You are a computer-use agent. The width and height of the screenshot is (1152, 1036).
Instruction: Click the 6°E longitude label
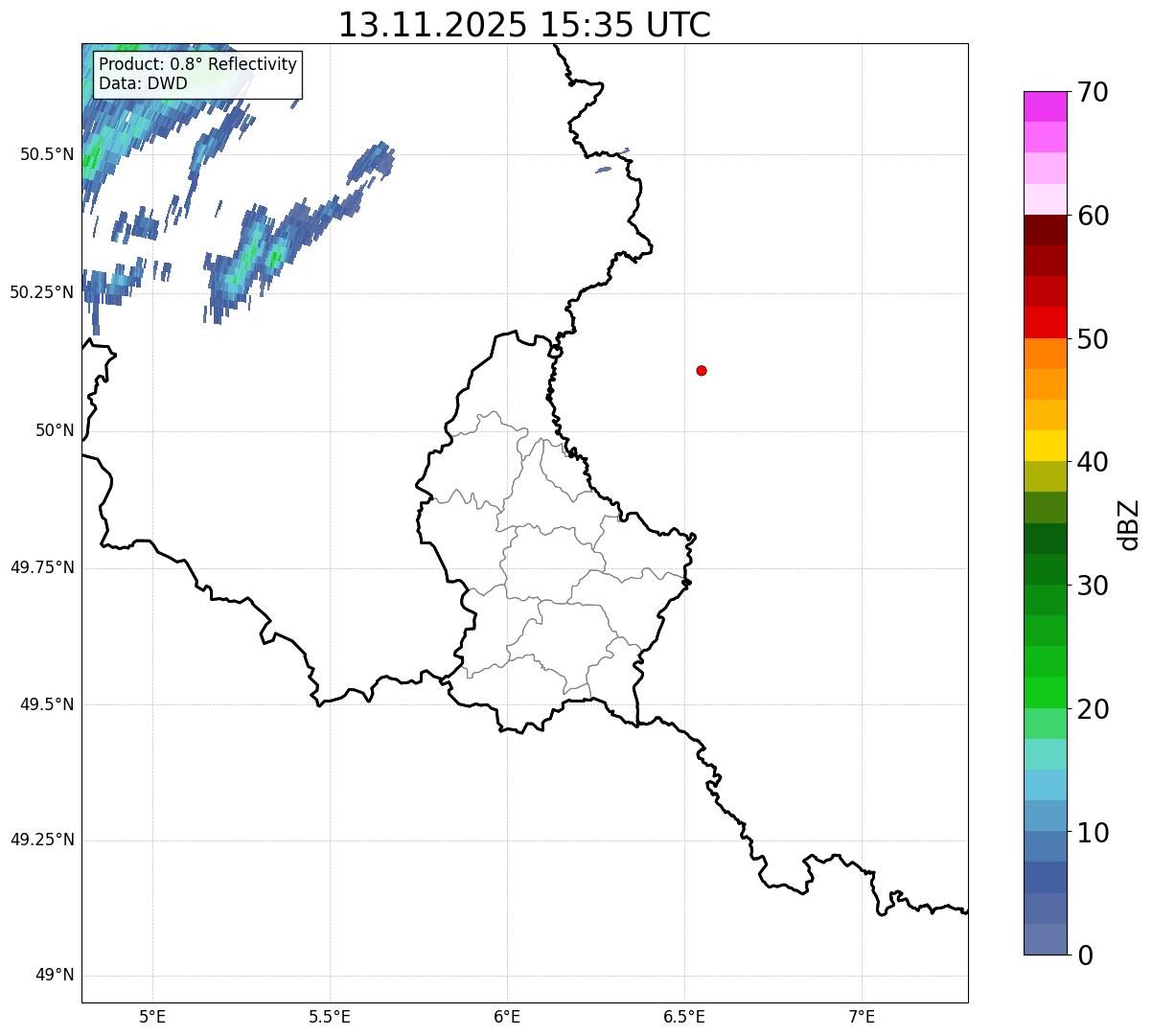click(507, 1018)
